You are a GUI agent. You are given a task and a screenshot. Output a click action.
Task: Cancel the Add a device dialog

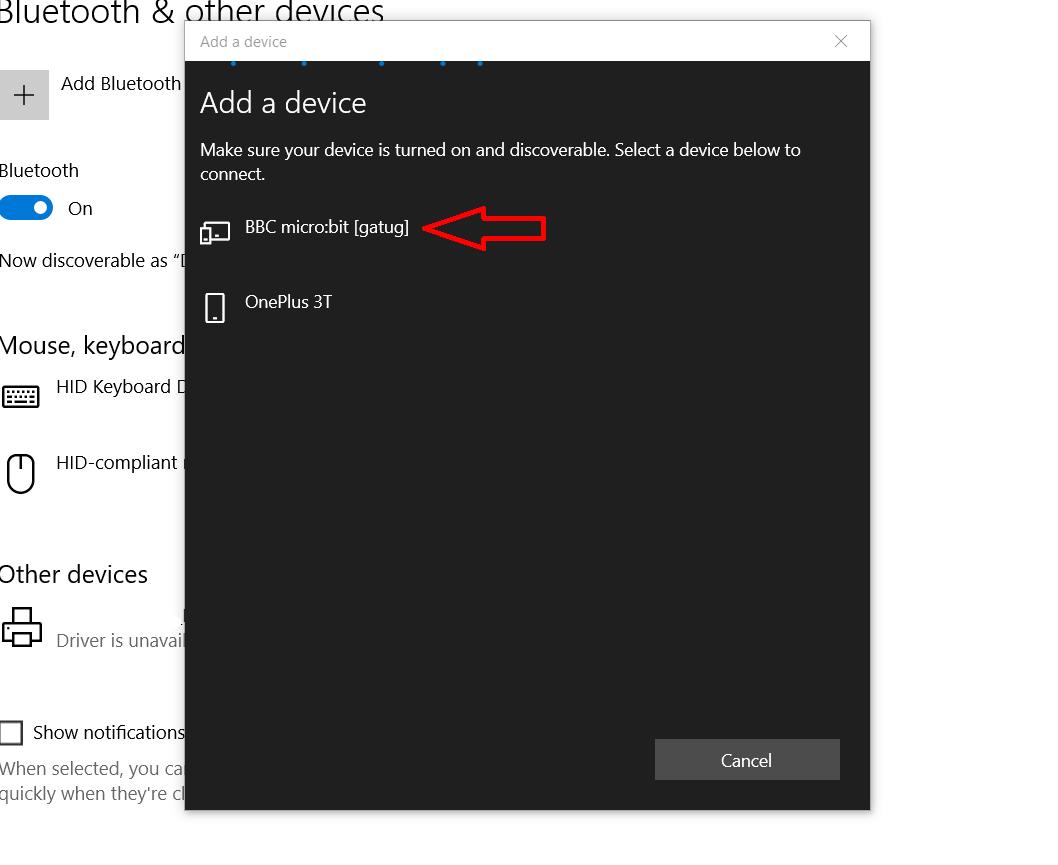747,760
